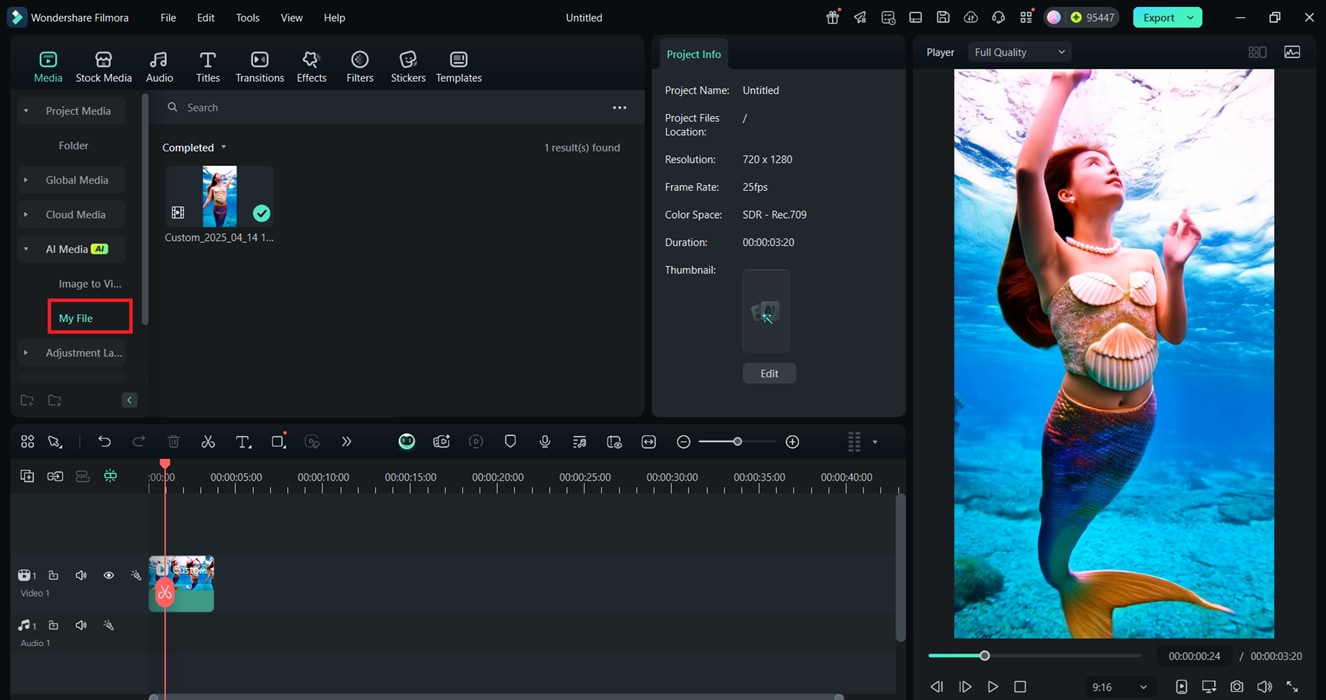The height and width of the screenshot is (700, 1326).
Task: Click the picture scope icon in player header
Action: click(1292, 52)
